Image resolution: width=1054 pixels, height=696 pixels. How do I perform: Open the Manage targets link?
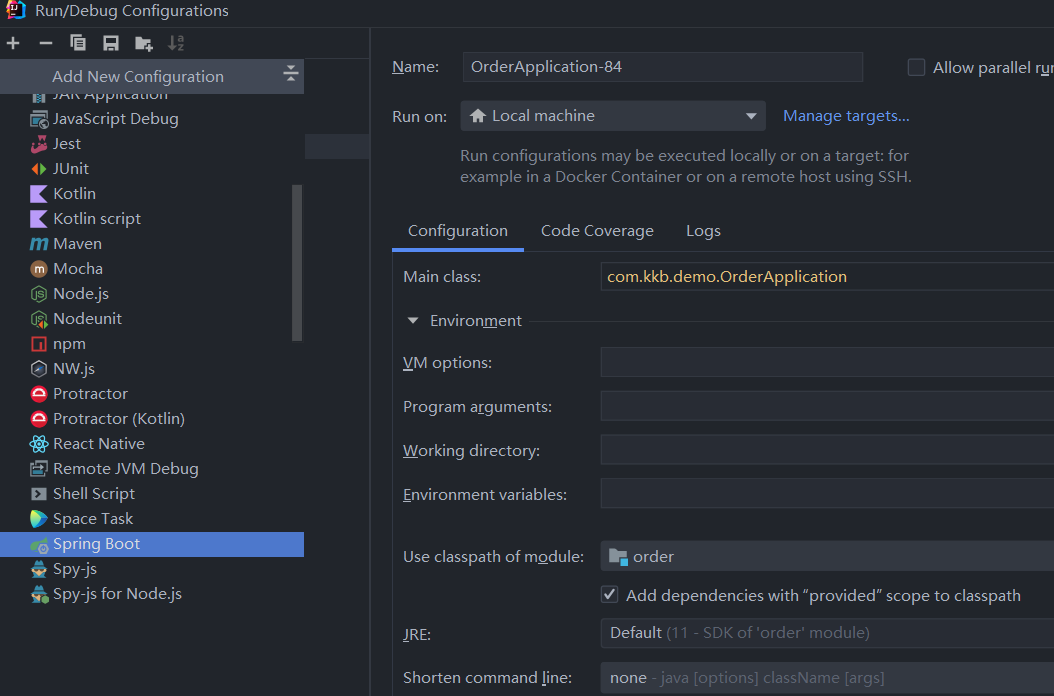point(846,116)
